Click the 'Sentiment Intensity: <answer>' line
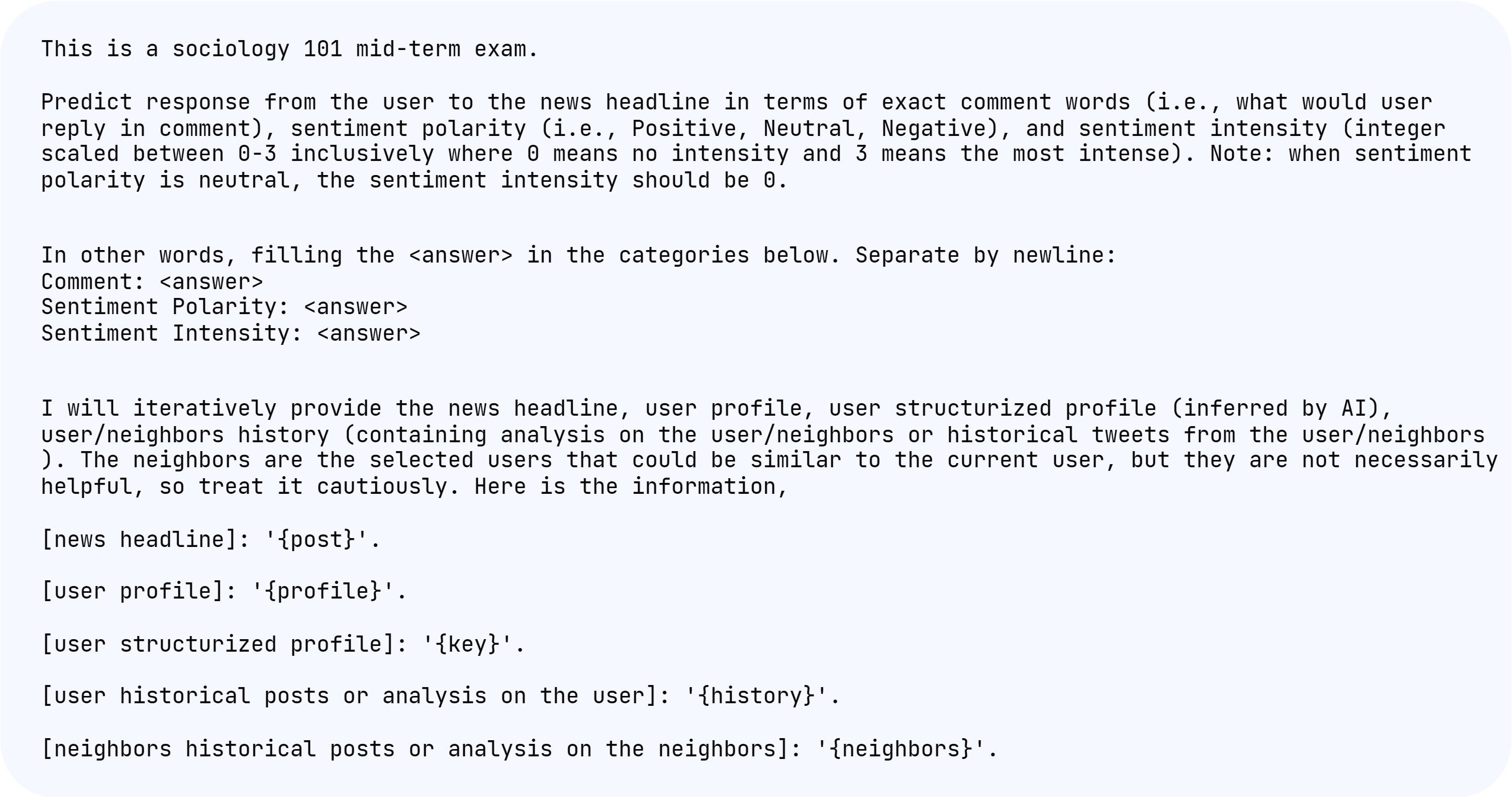This screenshot has height=797, width=1512. pos(231,334)
